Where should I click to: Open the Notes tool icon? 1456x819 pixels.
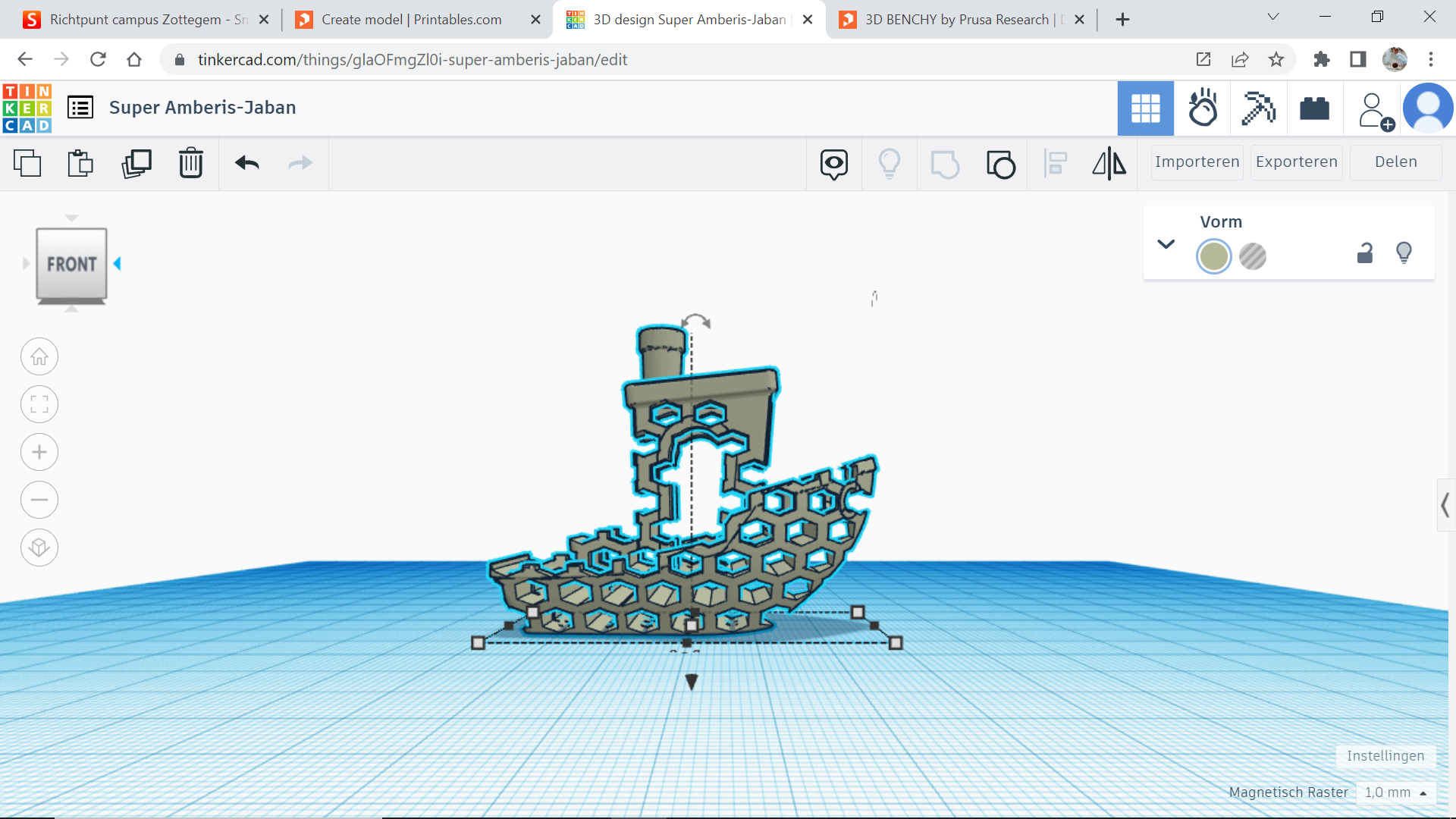point(834,164)
